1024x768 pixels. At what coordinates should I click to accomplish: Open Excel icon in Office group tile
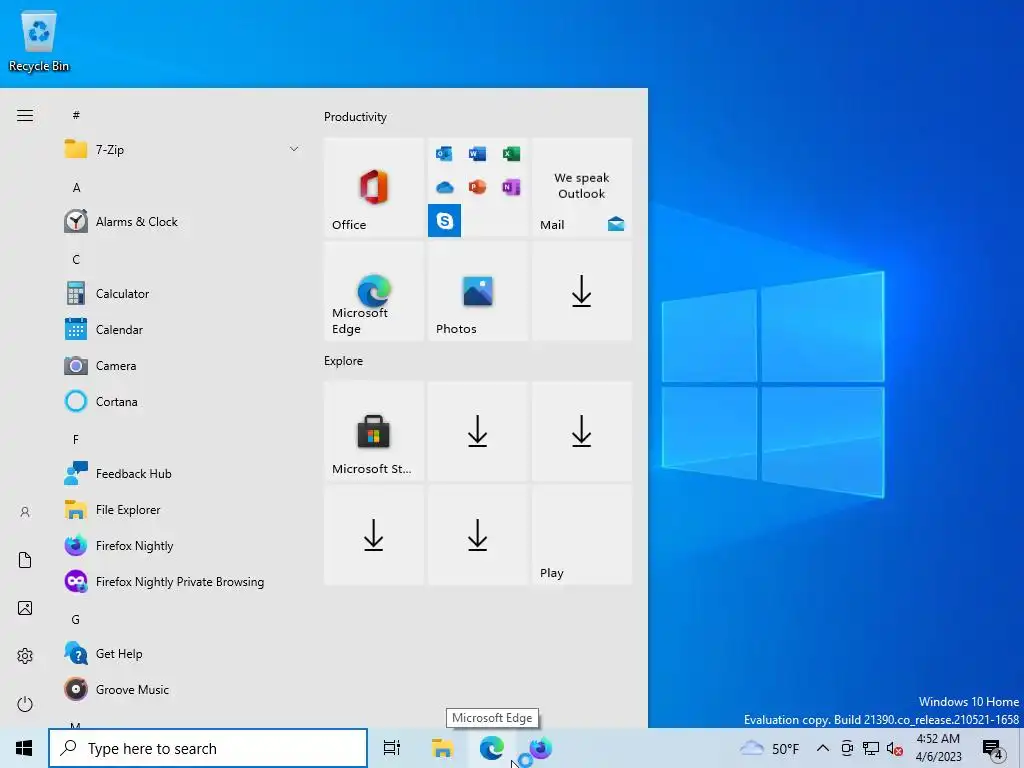(x=511, y=154)
